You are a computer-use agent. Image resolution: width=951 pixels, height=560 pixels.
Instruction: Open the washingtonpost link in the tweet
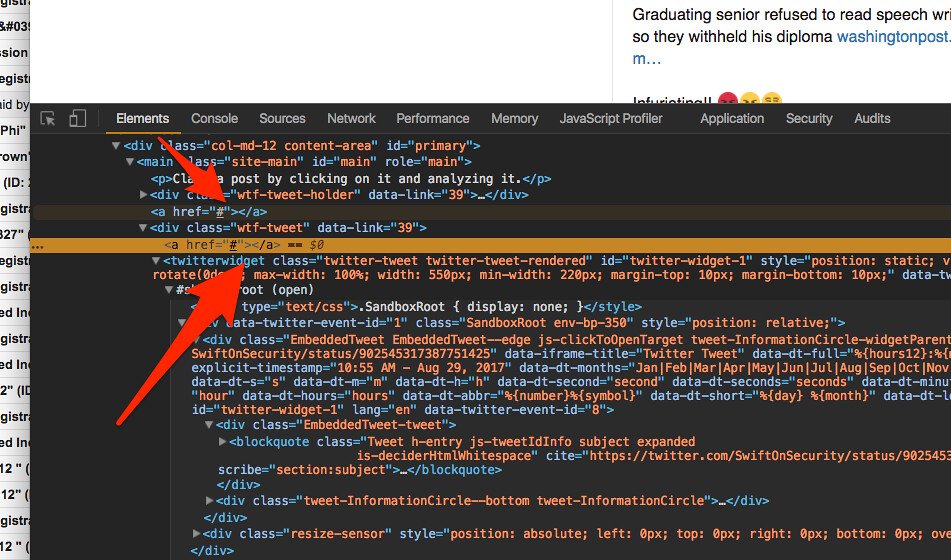pos(893,36)
